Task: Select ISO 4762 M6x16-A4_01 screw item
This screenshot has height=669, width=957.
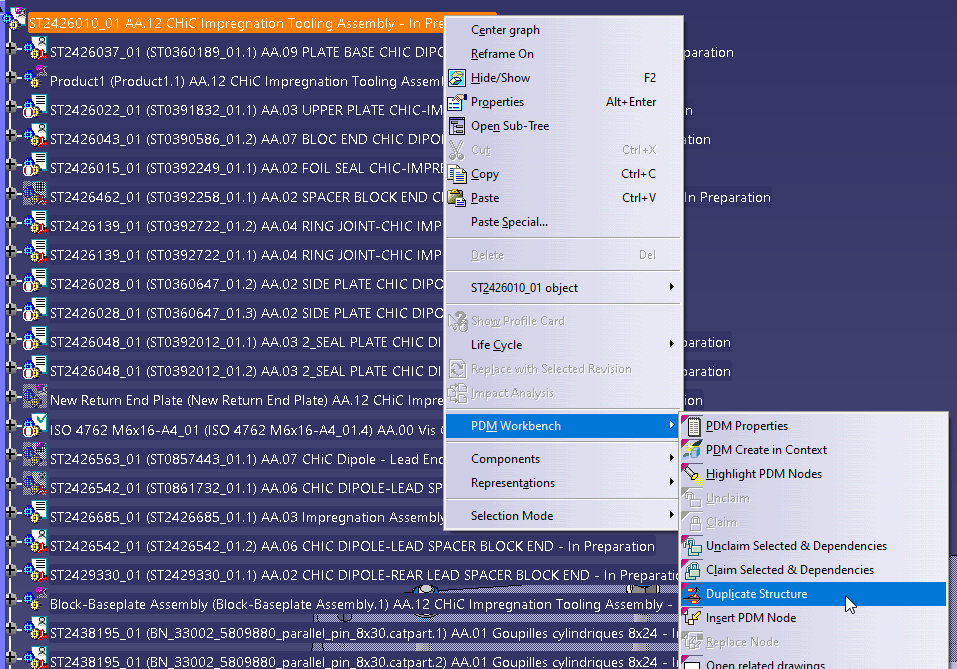Action: click(240, 428)
